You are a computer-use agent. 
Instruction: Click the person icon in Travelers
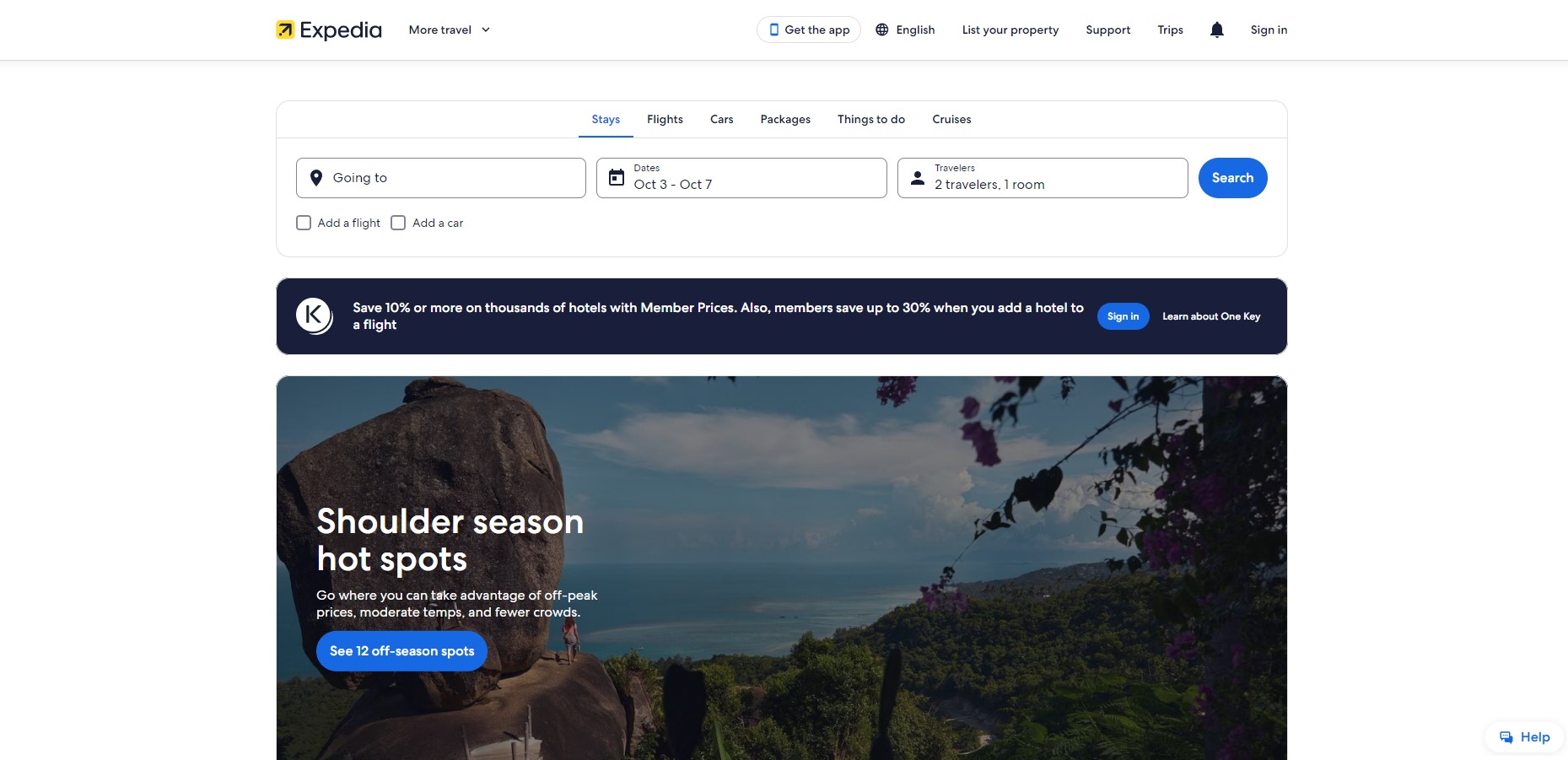[918, 178]
